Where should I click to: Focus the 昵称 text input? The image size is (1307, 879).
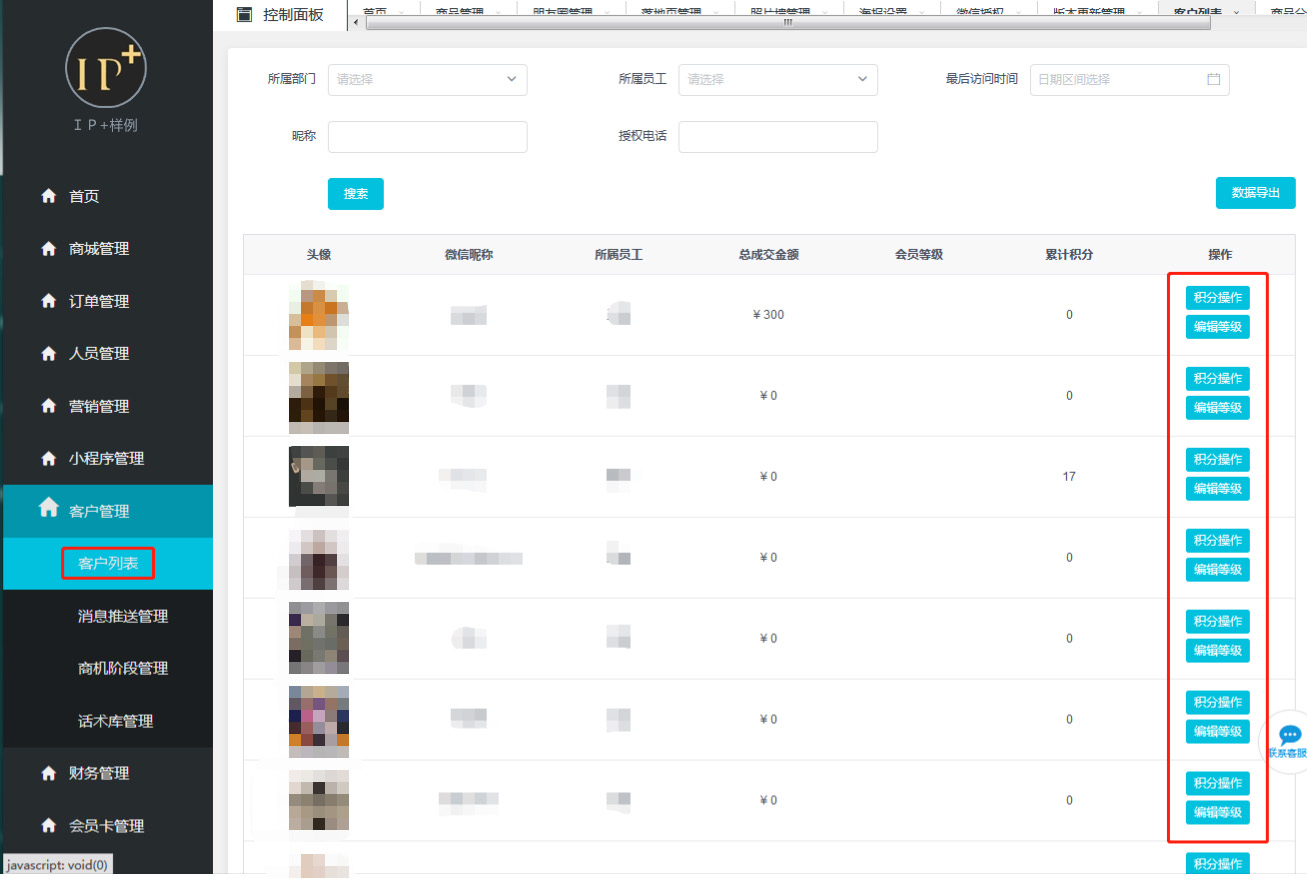point(427,137)
